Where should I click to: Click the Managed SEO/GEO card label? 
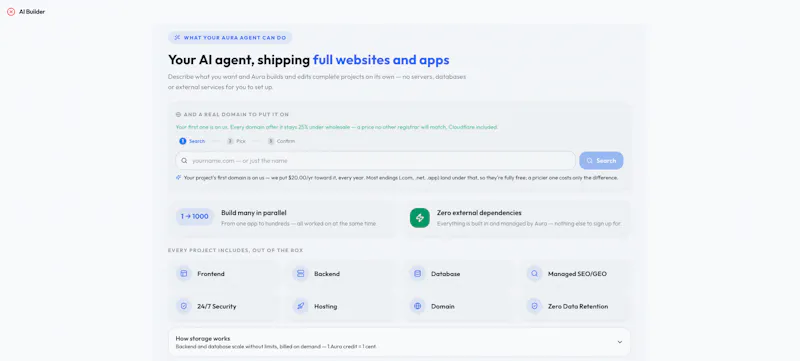(x=578, y=274)
